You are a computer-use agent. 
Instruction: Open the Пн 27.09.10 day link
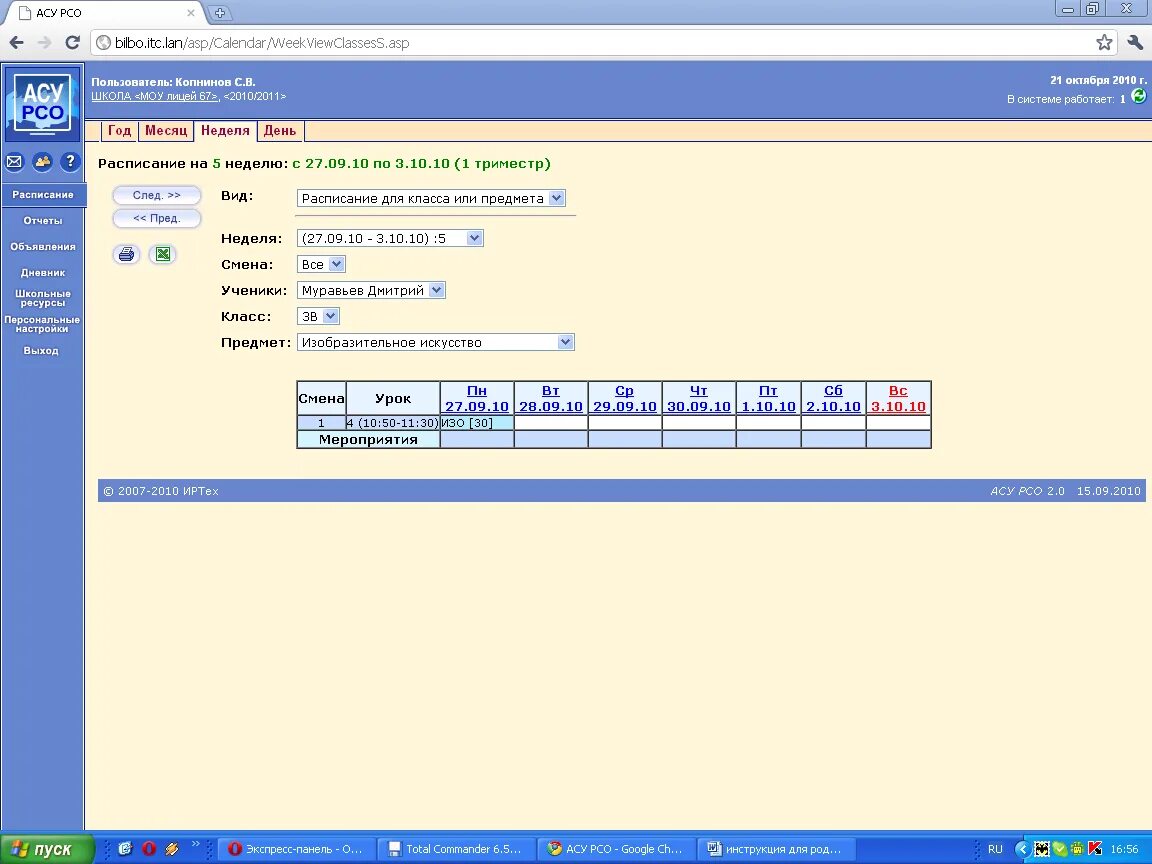[x=477, y=398]
